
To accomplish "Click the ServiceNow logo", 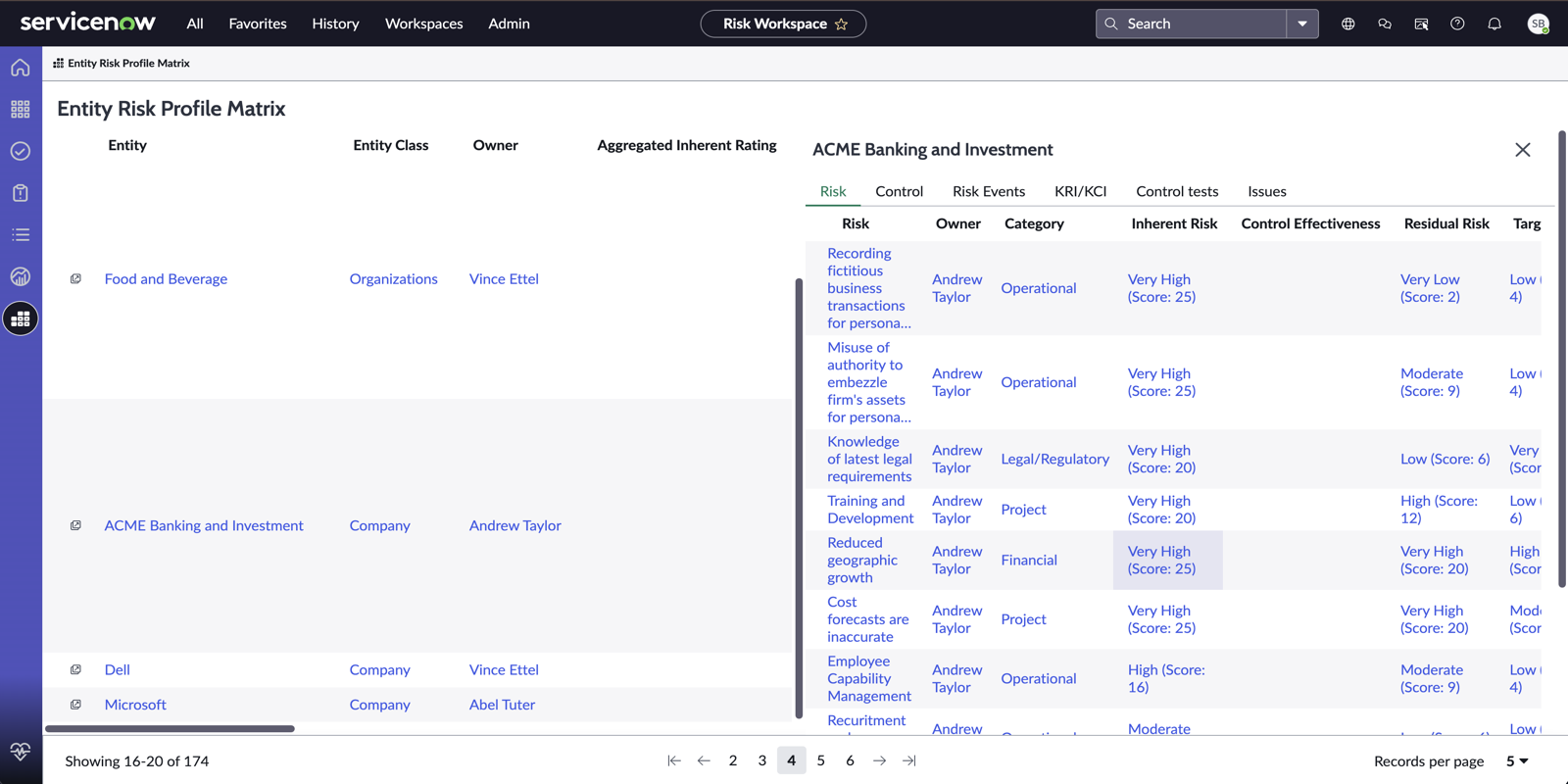I will tap(88, 23).
